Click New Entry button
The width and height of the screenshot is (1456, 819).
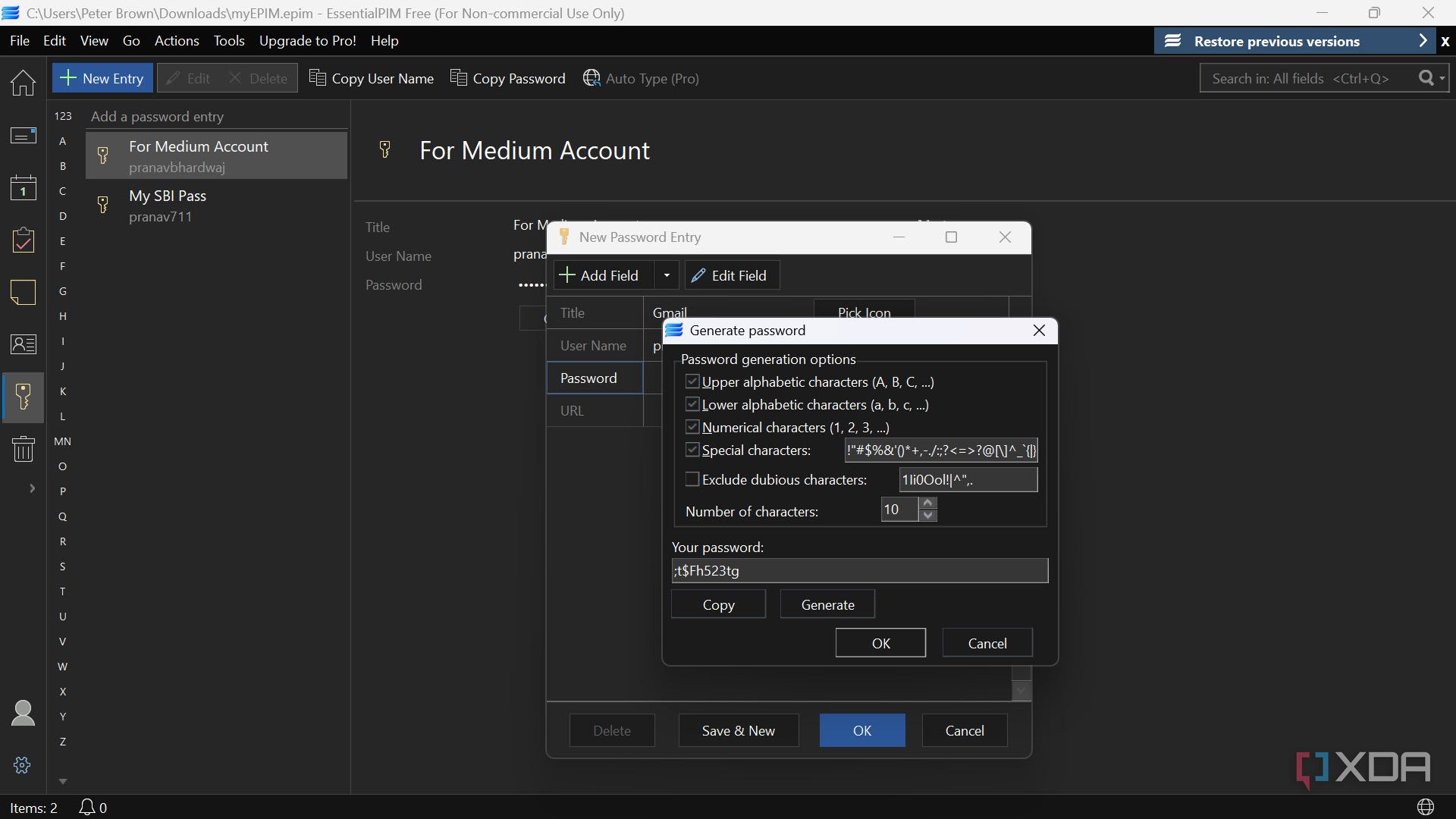click(102, 78)
